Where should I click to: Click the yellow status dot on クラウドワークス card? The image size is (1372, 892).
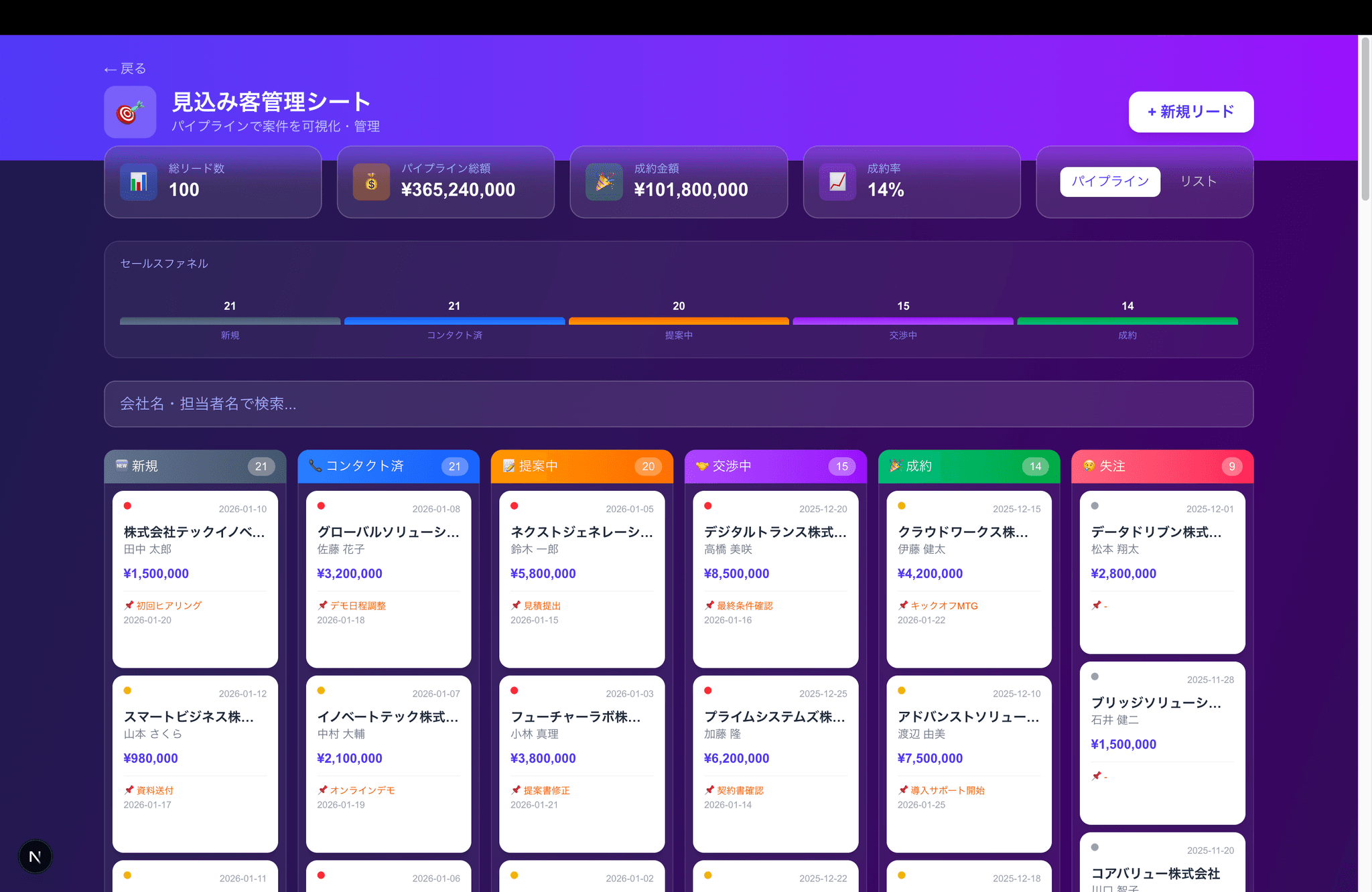coord(902,506)
